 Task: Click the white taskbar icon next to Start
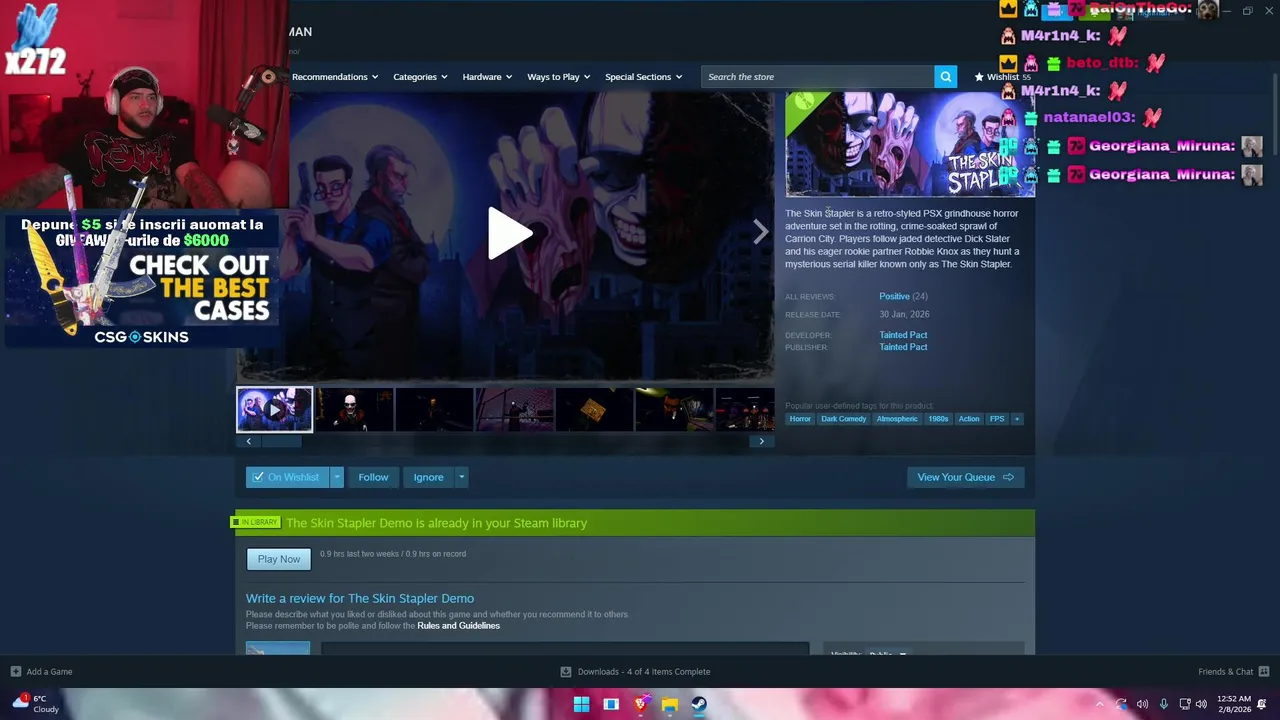coord(611,704)
